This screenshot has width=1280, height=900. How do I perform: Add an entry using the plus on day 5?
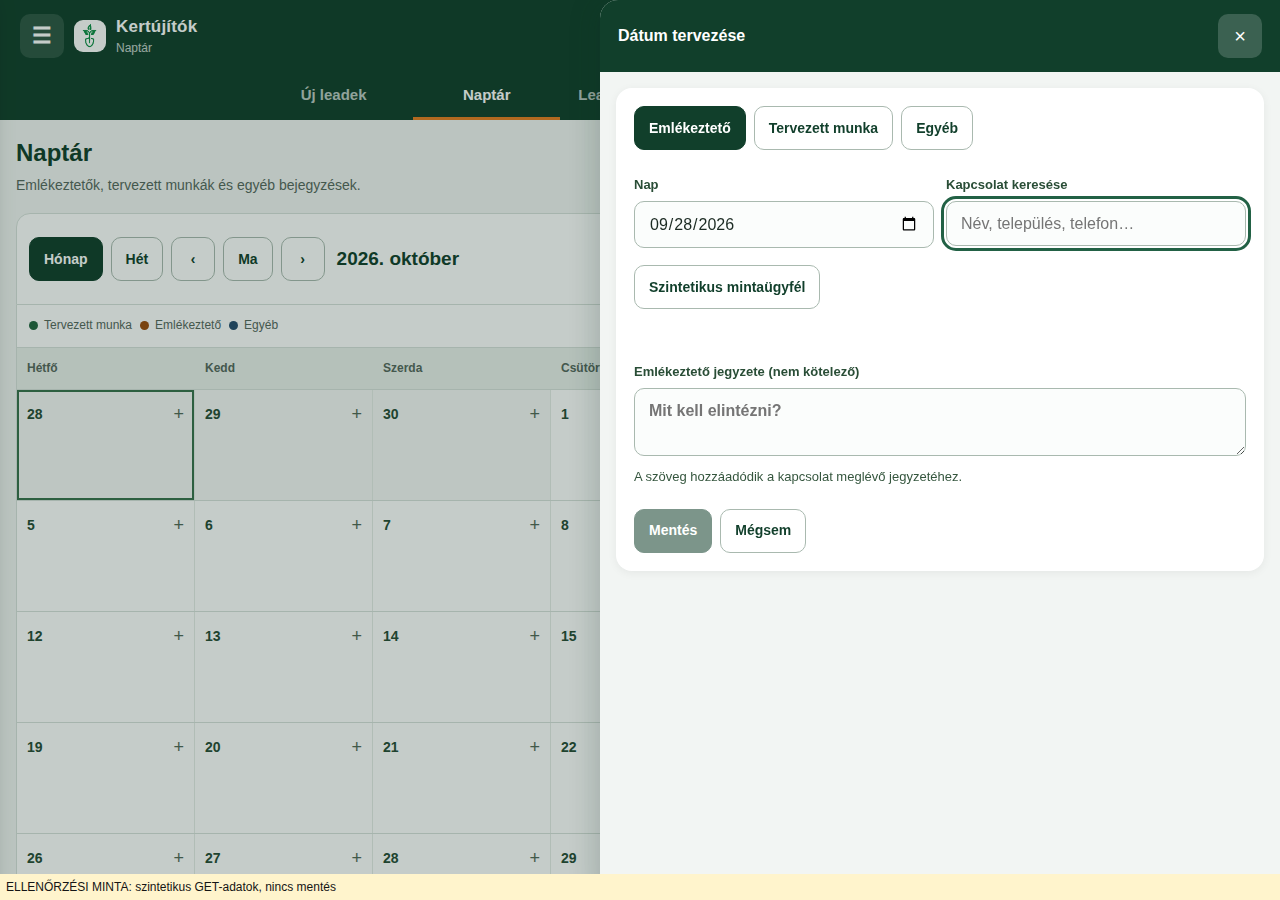pyautogui.click(x=179, y=524)
